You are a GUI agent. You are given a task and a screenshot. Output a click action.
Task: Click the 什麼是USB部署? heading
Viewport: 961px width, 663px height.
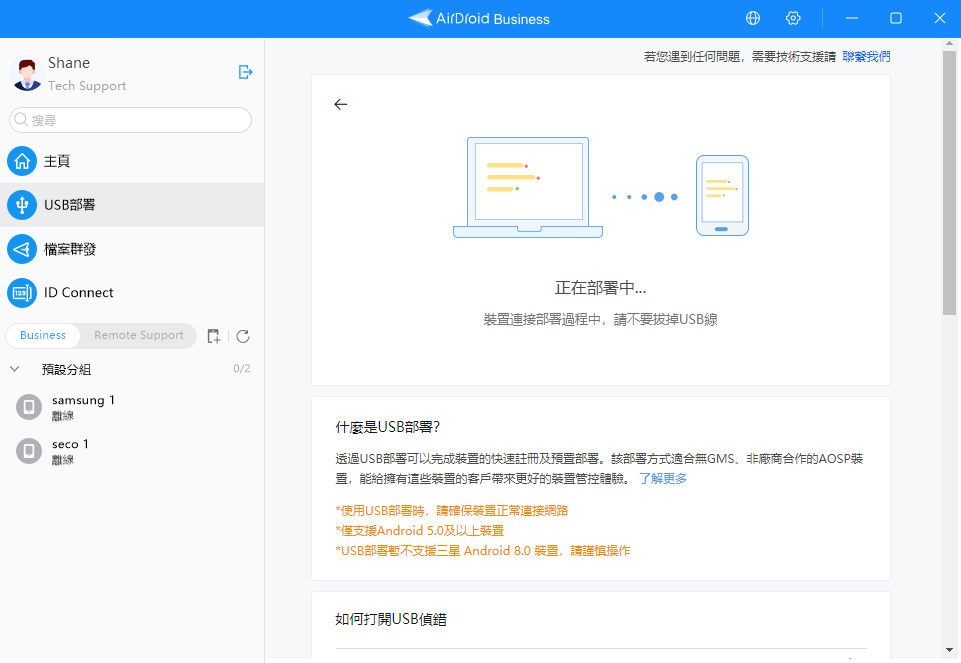tap(387, 427)
